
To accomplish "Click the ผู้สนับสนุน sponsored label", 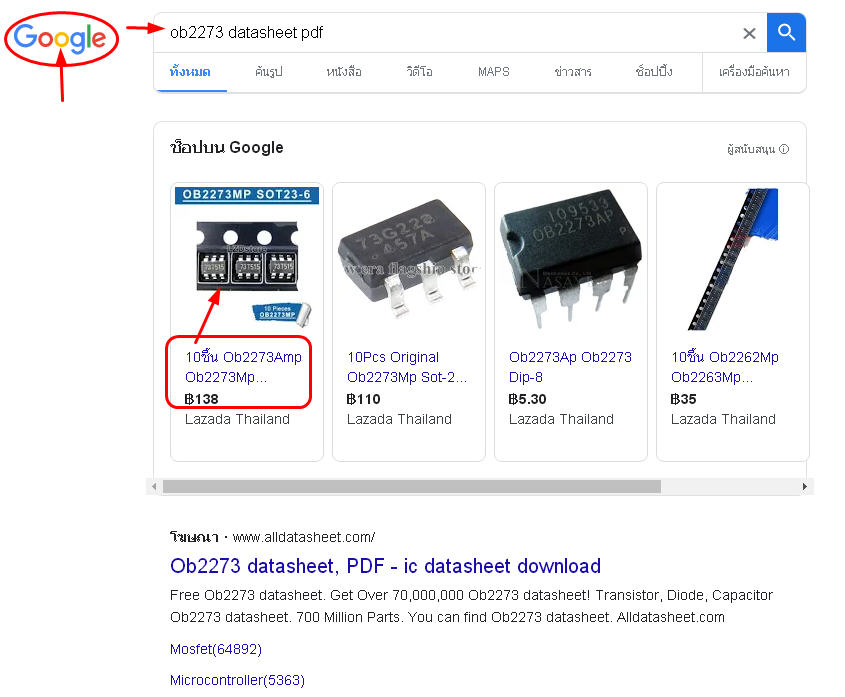I will [x=751, y=149].
